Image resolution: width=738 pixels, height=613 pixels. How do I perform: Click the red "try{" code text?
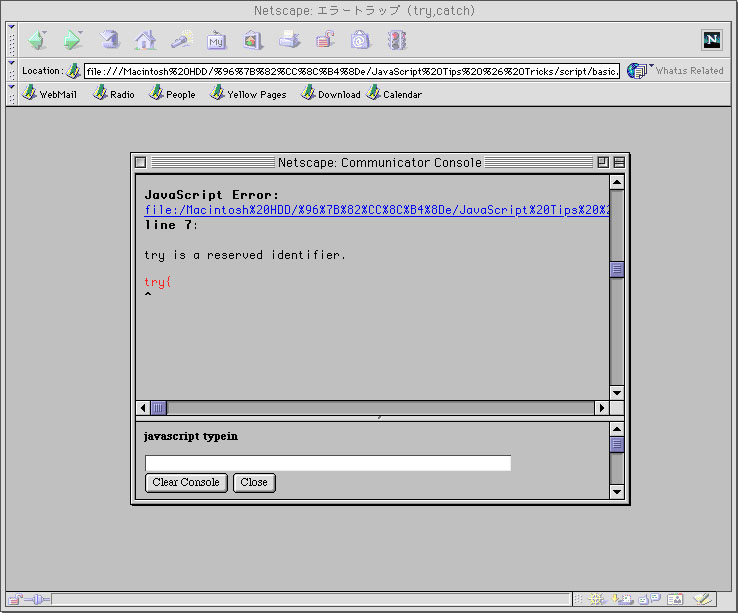158,282
